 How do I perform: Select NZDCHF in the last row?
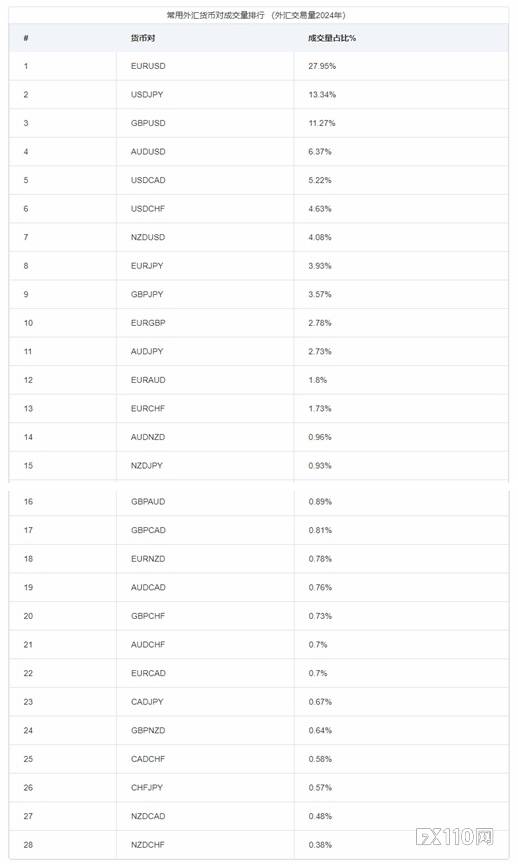click(x=148, y=844)
